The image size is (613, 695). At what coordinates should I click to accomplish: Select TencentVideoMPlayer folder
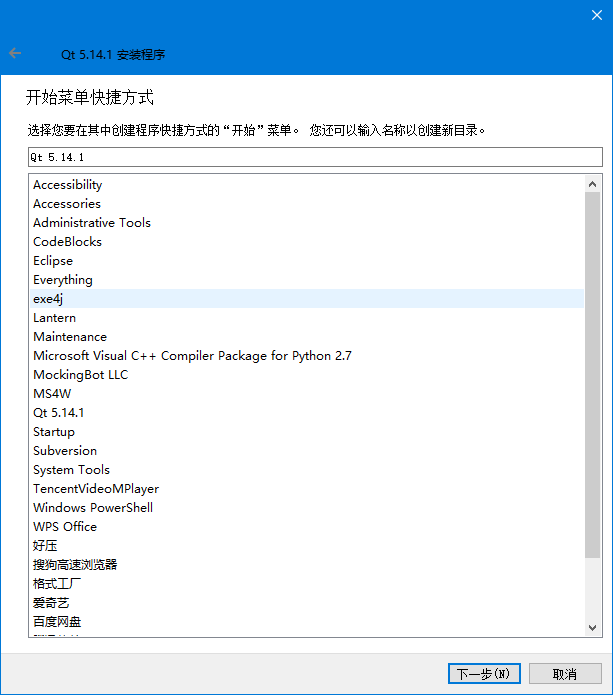307,489
